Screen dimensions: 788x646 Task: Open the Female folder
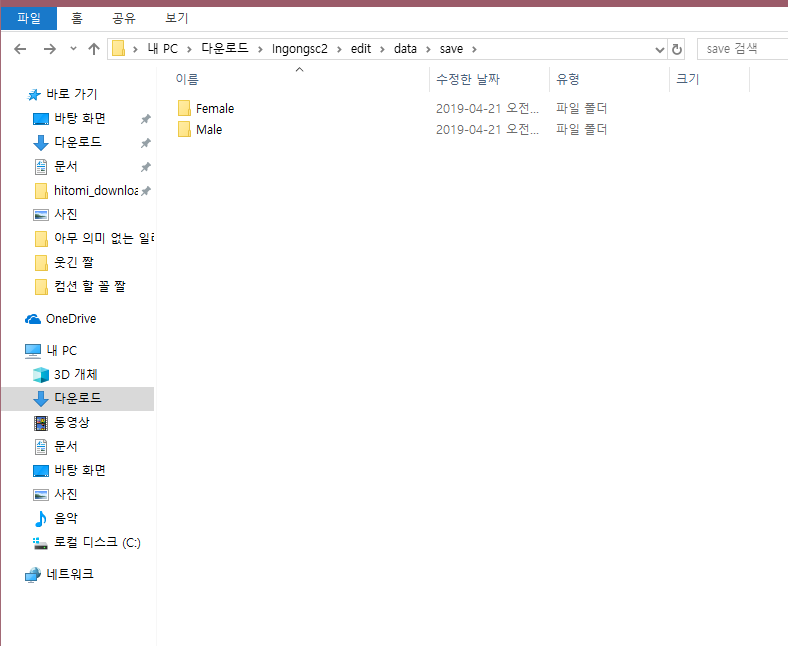coord(214,108)
